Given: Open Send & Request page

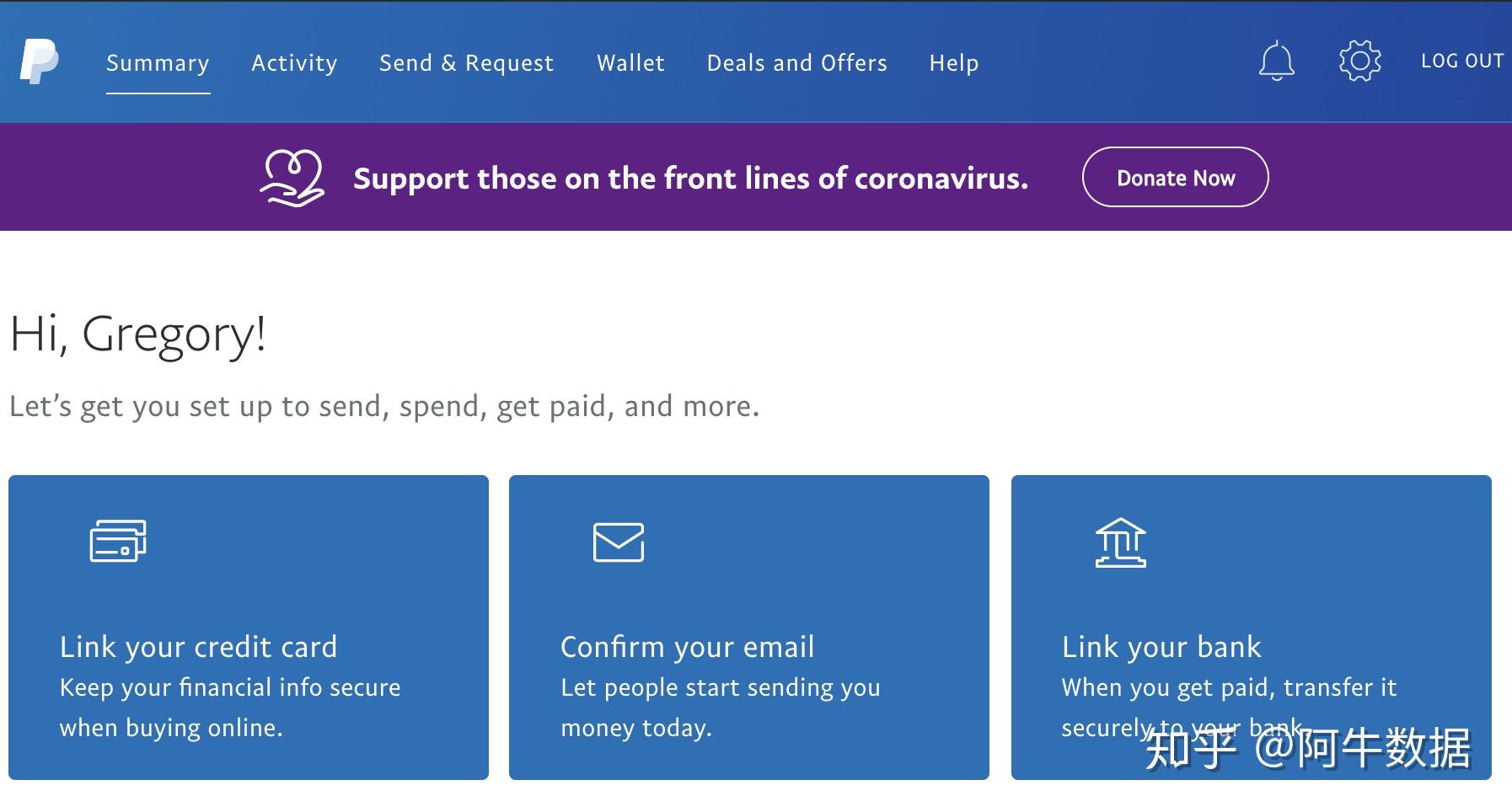Looking at the screenshot, I should (x=466, y=63).
